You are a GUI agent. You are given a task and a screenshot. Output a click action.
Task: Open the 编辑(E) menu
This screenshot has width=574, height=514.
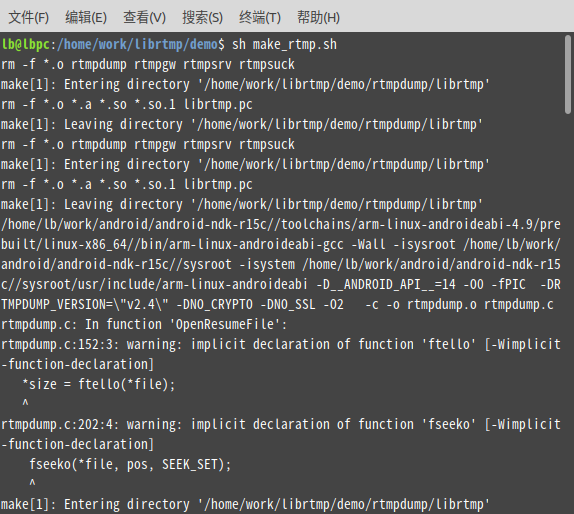point(86,18)
